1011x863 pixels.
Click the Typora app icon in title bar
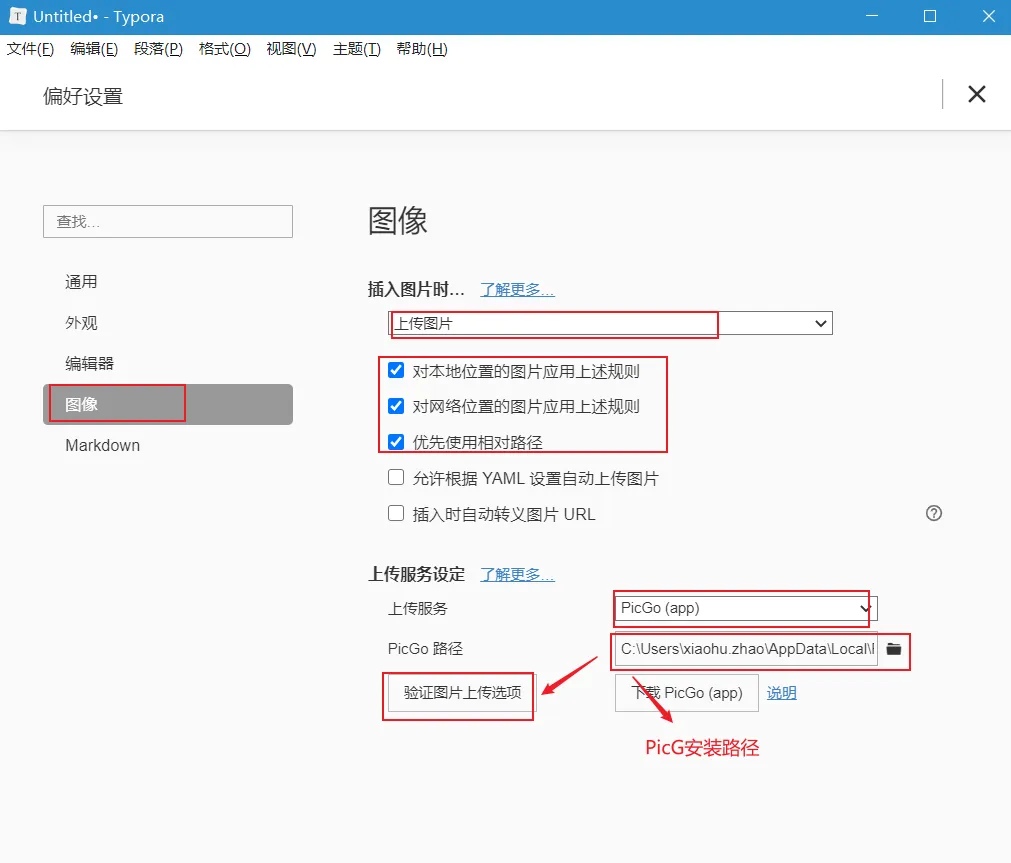pyautogui.click(x=16, y=17)
